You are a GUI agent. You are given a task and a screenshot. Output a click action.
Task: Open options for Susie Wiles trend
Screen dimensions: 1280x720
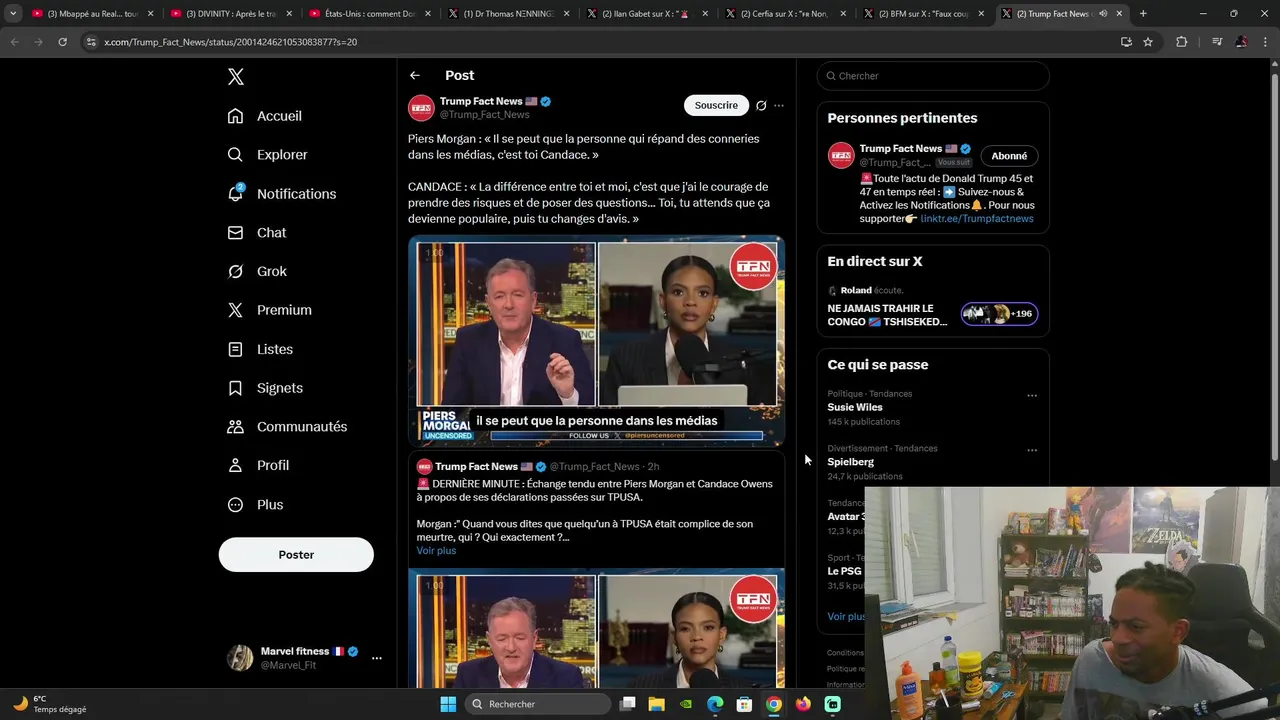pos(1032,395)
